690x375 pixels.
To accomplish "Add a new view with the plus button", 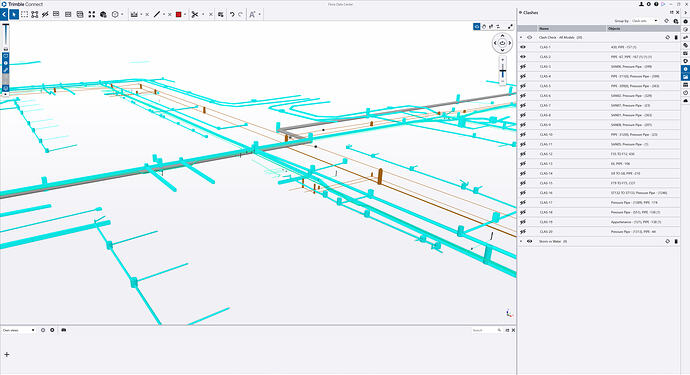I will [7, 354].
